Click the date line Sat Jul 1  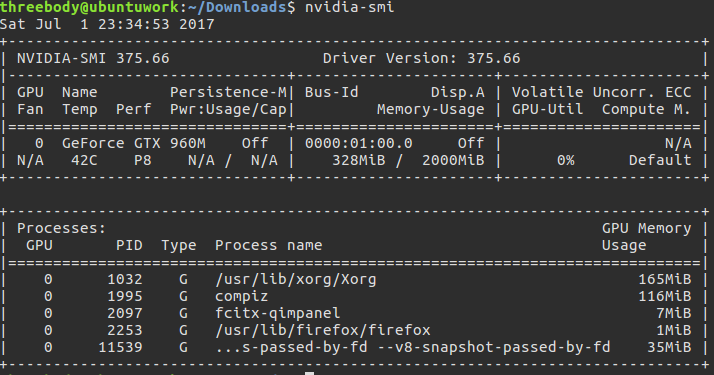107,24
